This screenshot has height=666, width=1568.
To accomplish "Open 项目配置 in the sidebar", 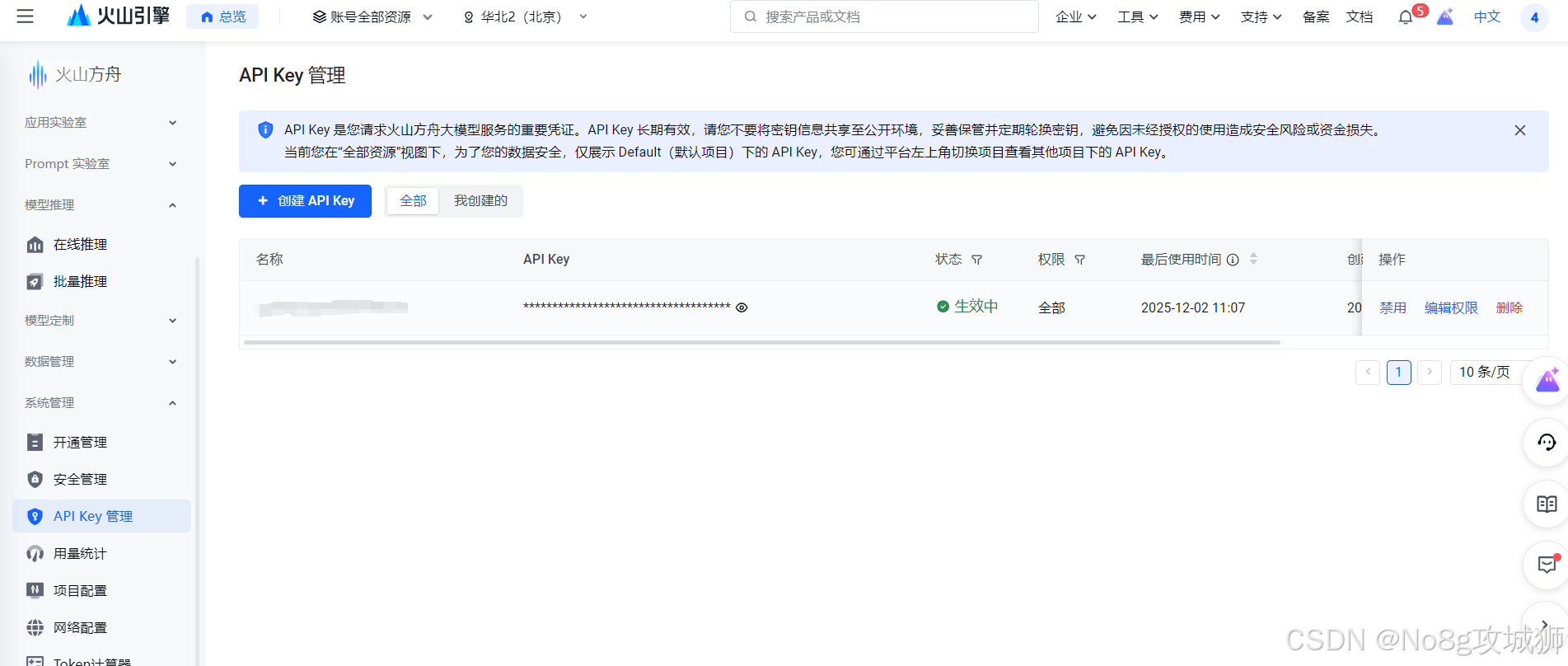I will (80, 591).
